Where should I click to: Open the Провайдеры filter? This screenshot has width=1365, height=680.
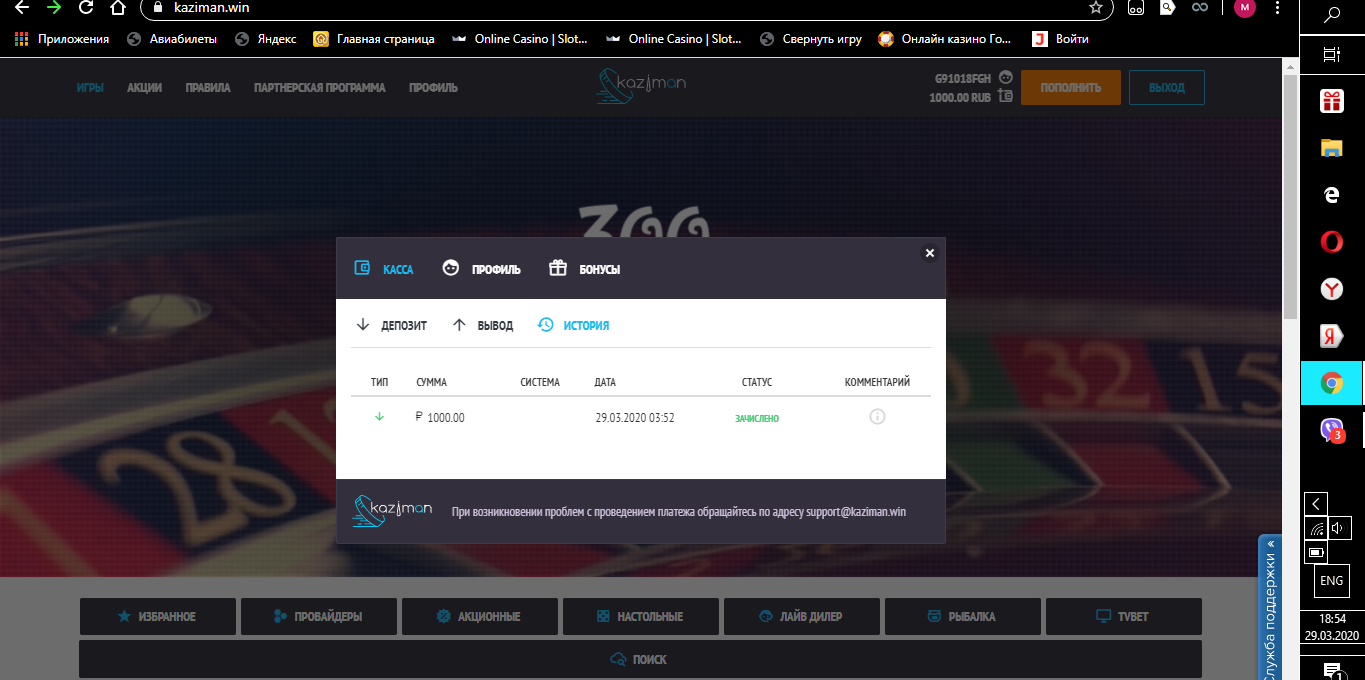(x=319, y=617)
